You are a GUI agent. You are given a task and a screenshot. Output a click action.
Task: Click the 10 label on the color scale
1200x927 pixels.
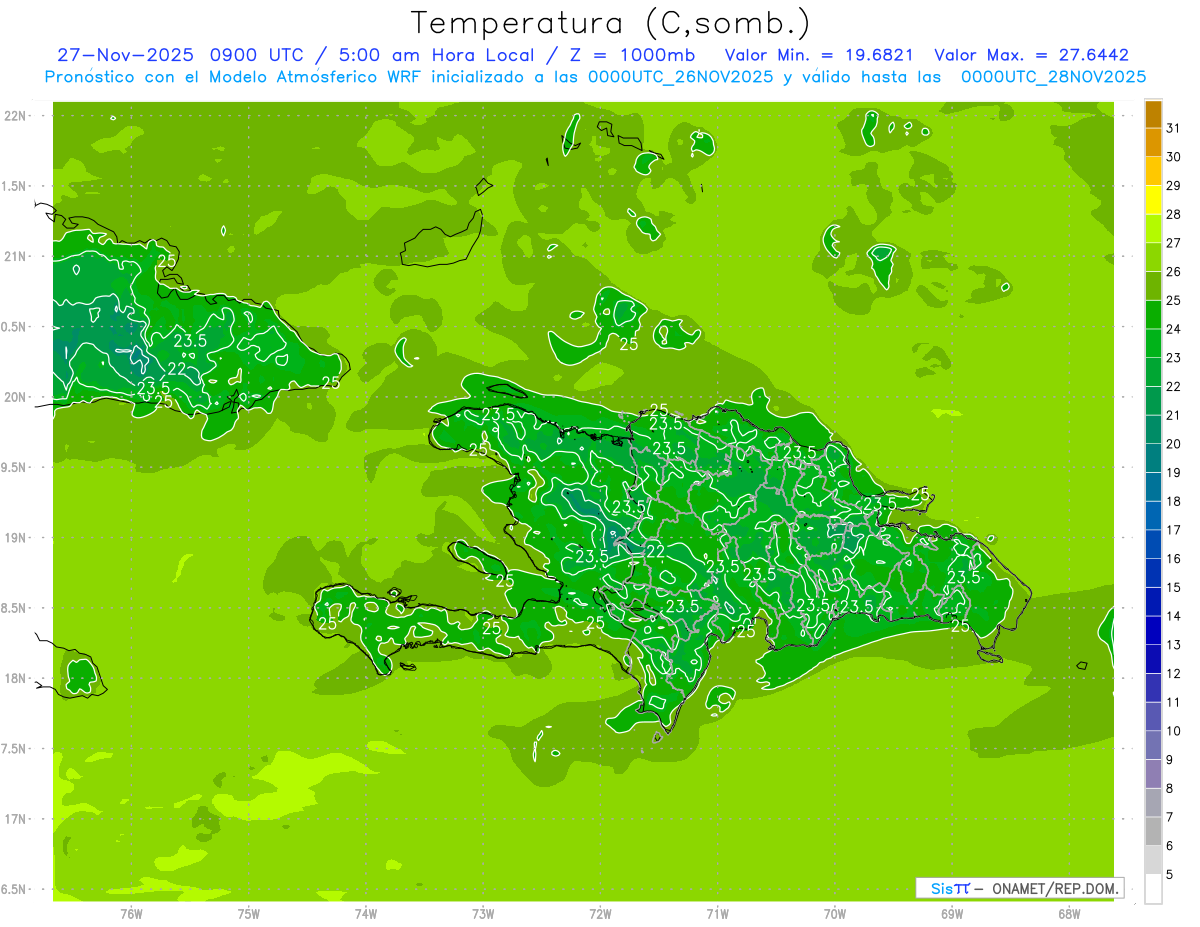tap(1173, 731)
